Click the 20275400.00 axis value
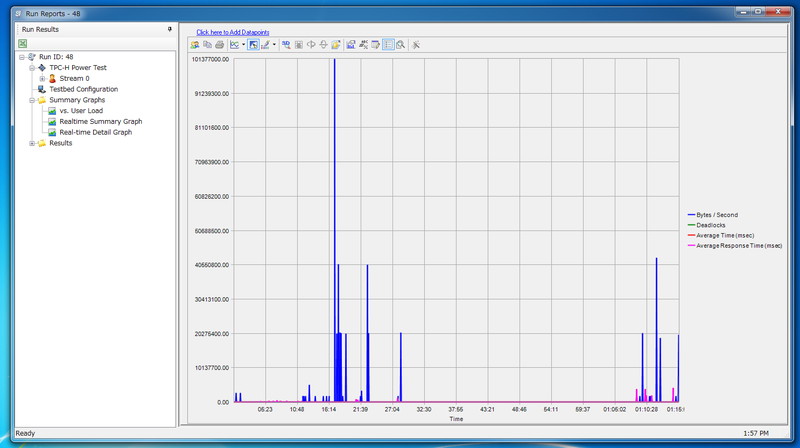The image size is (800, 448). point(212,334)
